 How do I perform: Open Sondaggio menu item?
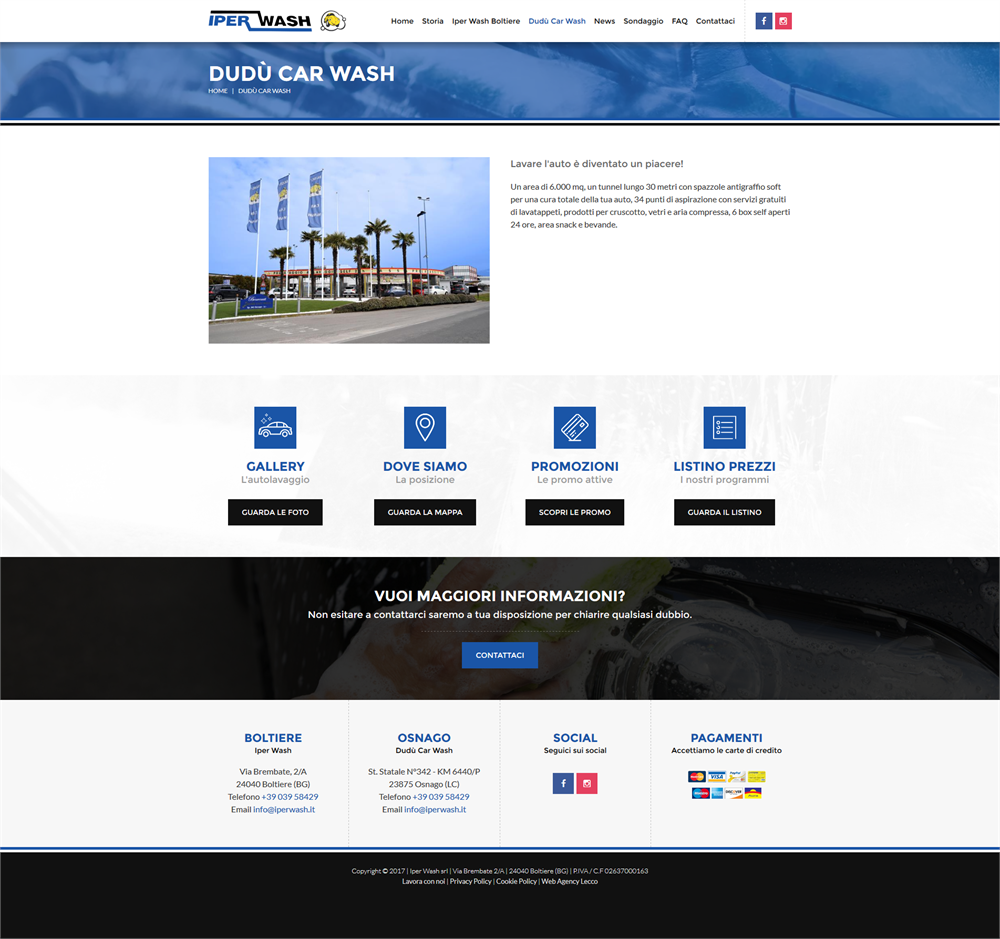(x=643, y=21)
